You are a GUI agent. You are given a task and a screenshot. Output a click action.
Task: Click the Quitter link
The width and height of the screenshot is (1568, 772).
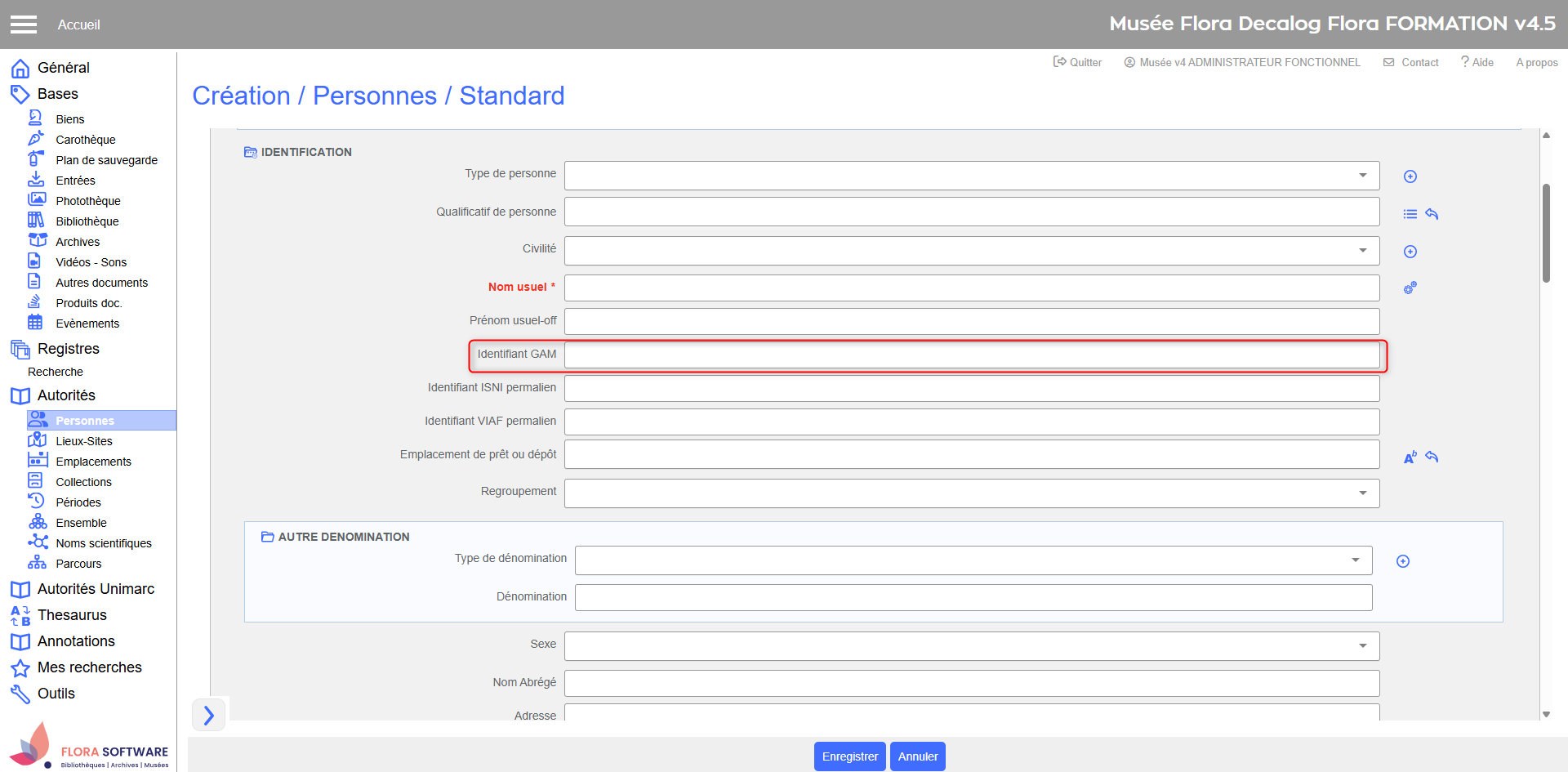tap(1078, 62)
